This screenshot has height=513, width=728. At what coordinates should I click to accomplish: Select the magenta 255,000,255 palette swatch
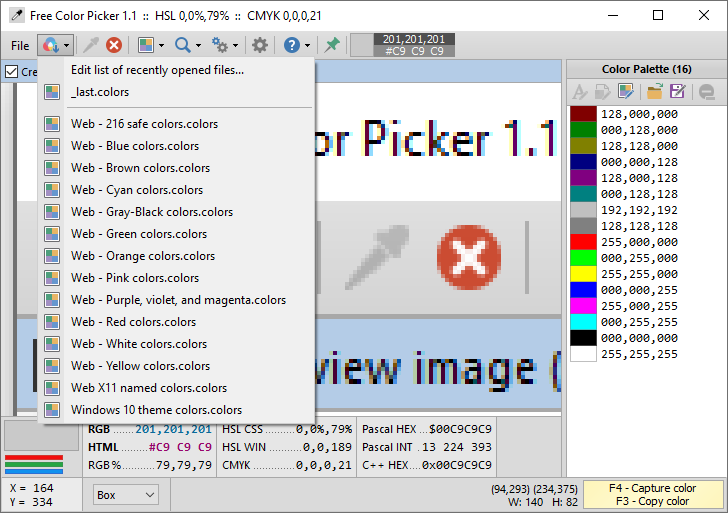click(583, 306)
